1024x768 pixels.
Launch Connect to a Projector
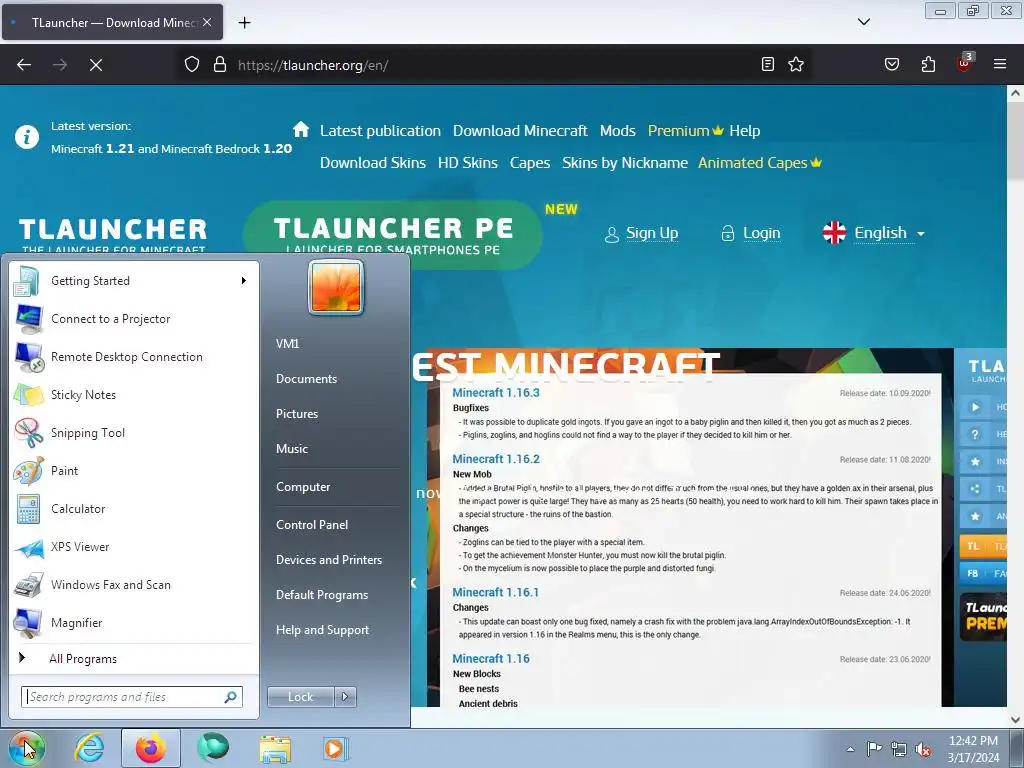point(134,319)
